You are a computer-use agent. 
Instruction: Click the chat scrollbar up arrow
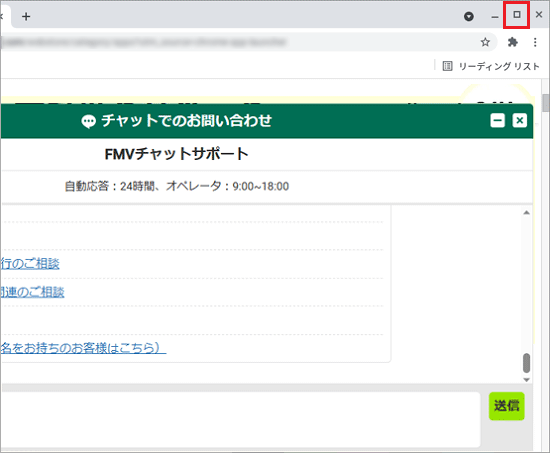pos(526,213)
